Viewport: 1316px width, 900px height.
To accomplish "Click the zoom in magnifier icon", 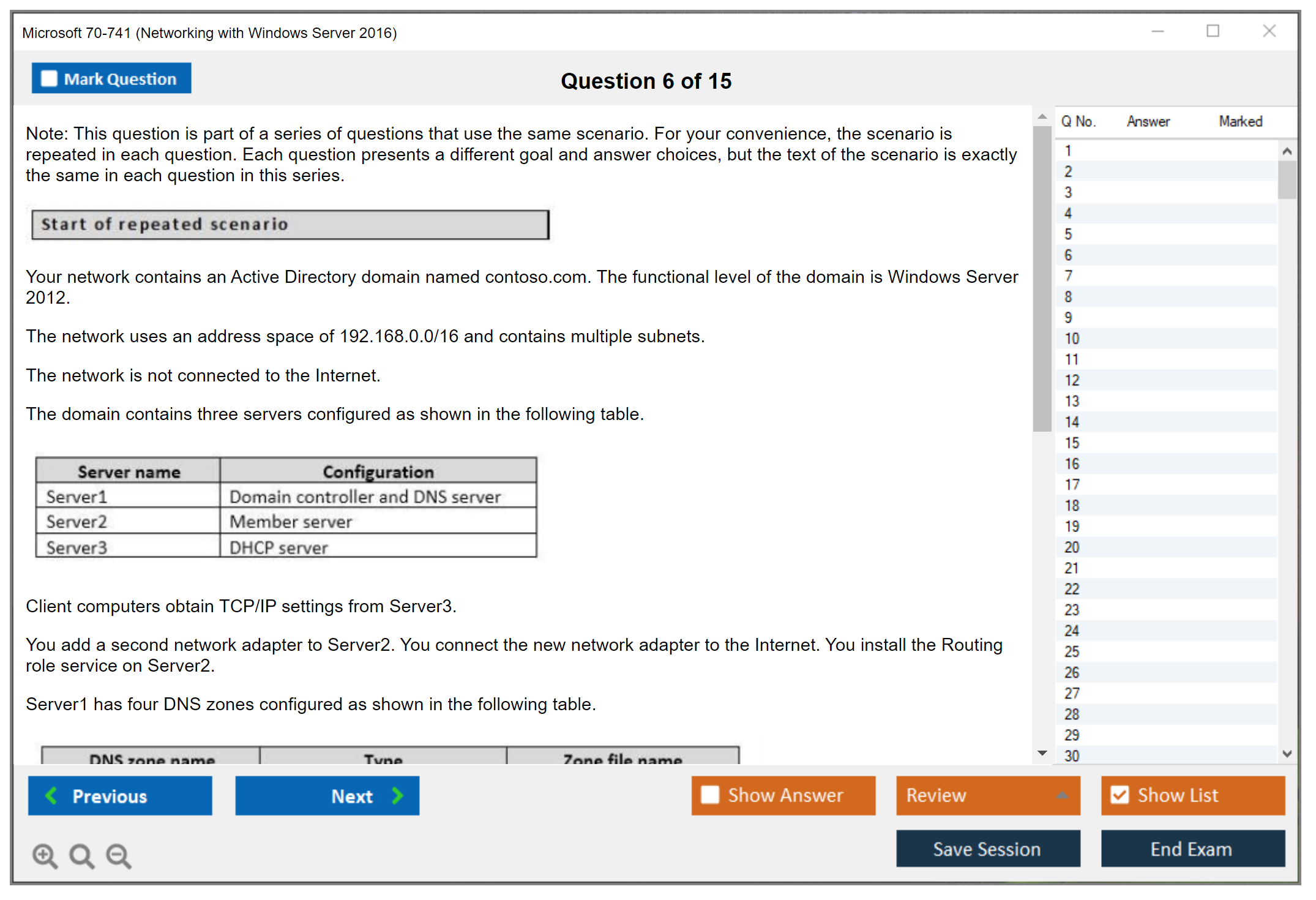I will [x=44, y=855].
